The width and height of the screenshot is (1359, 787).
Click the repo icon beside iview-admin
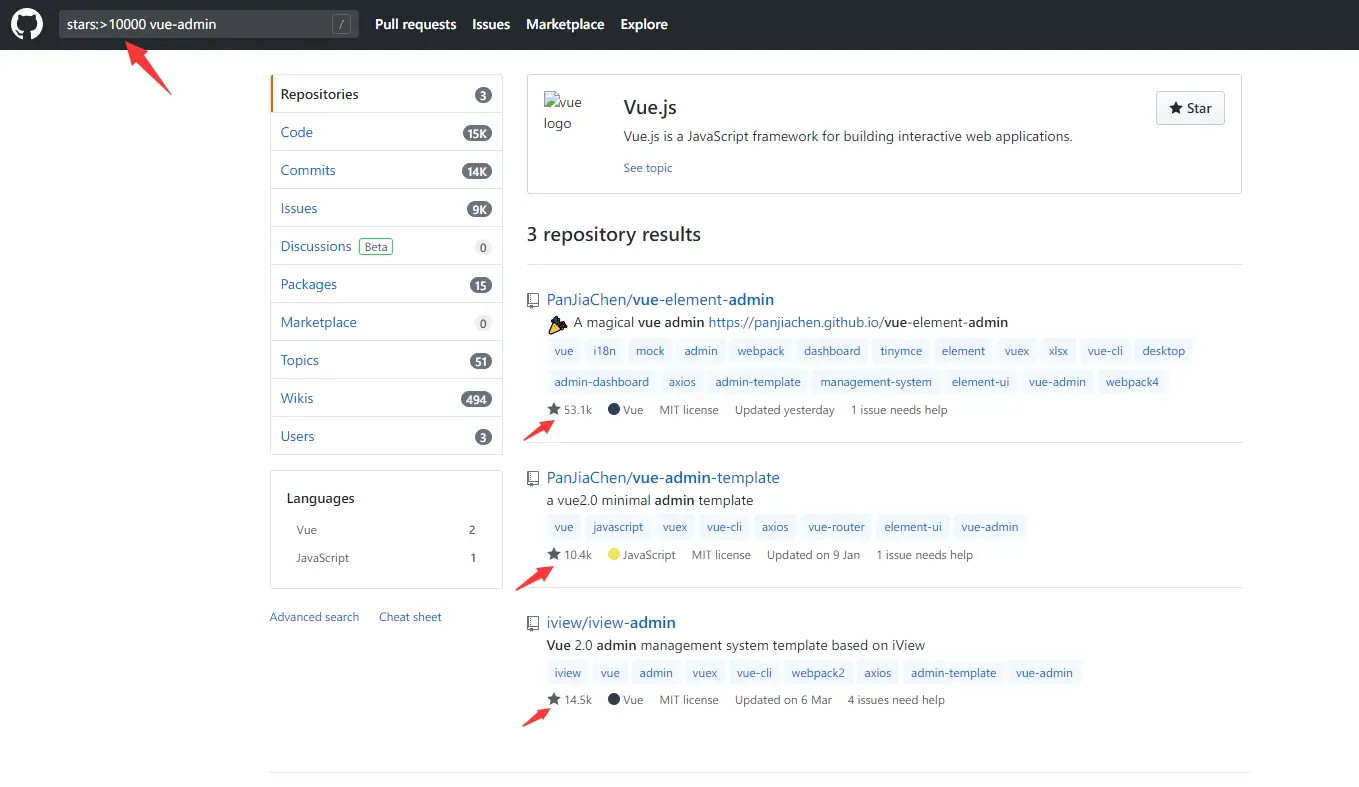tap(534, 624)
